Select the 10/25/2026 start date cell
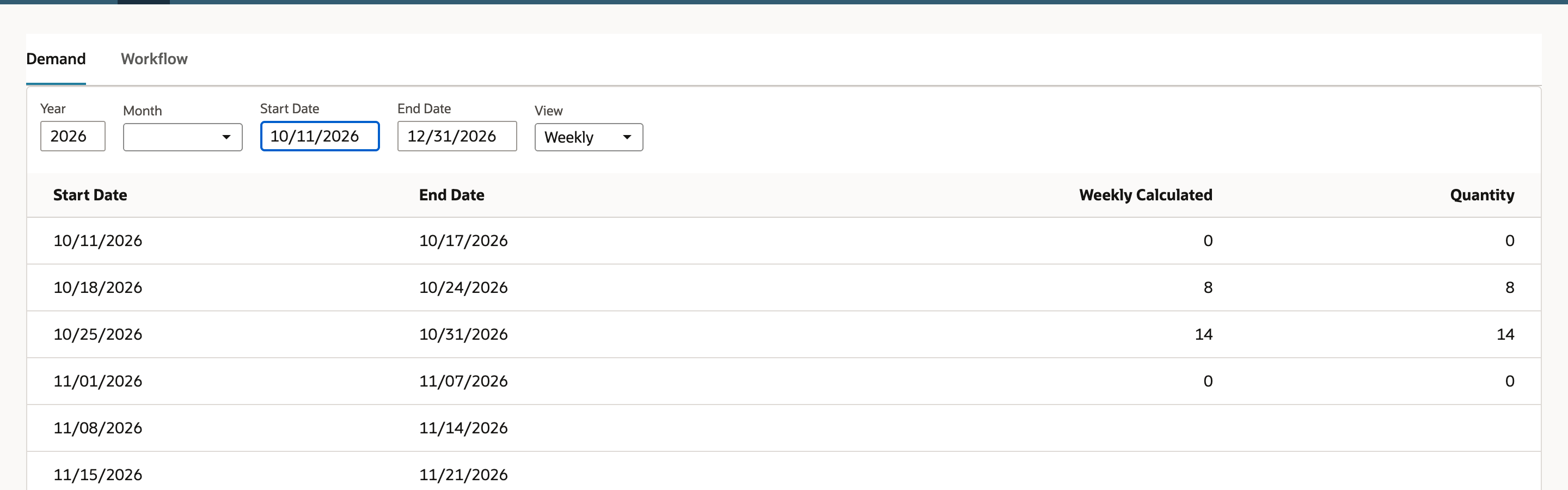The width and height of the screenshot is (1568, 490). click(x=97, y=335)
